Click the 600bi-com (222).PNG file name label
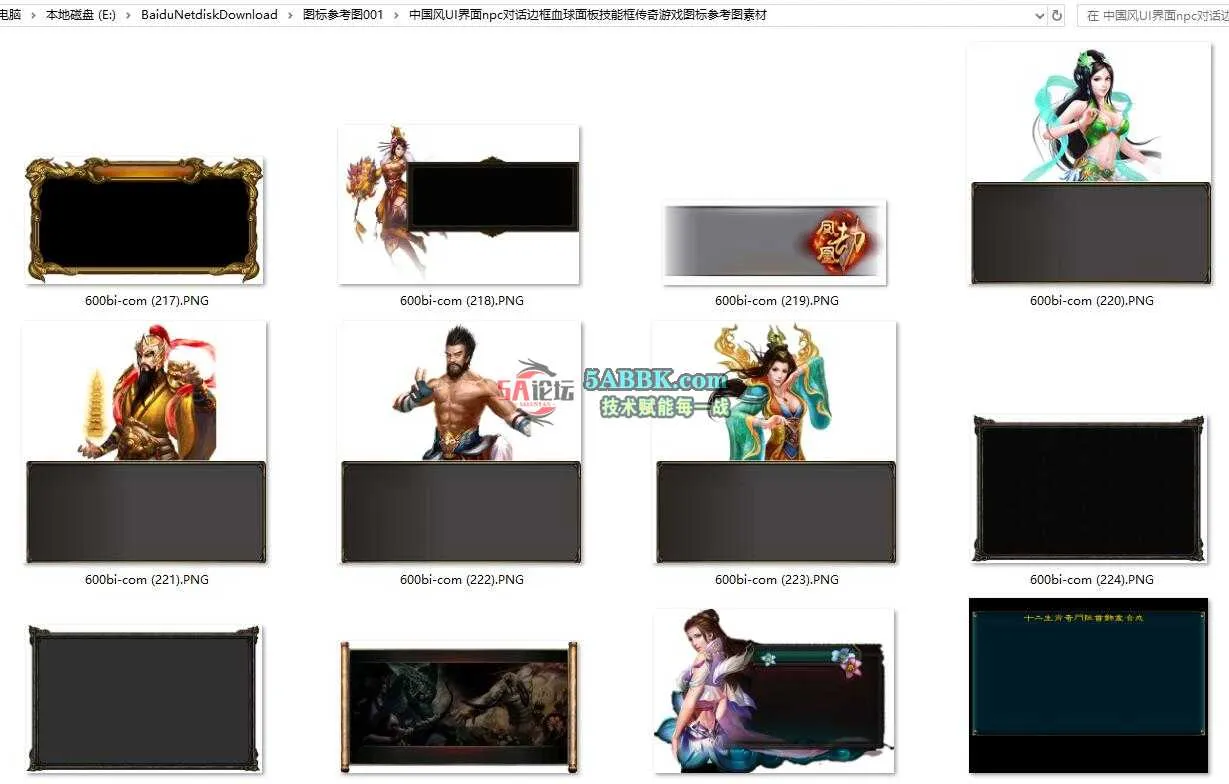The width and height of the screenshot is (1229, 784). pyautogui.click(x=461, y=579)
